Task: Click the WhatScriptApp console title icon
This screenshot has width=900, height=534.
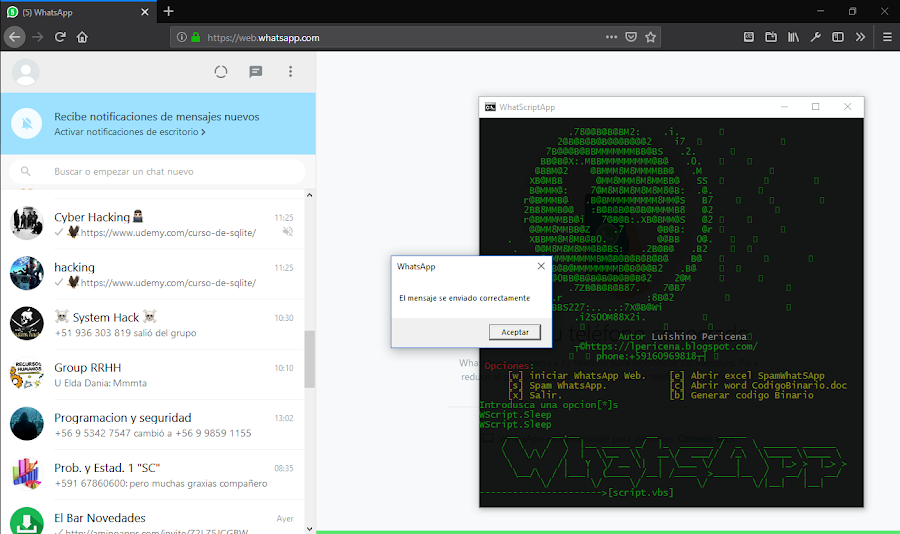Action: point(490,107)
